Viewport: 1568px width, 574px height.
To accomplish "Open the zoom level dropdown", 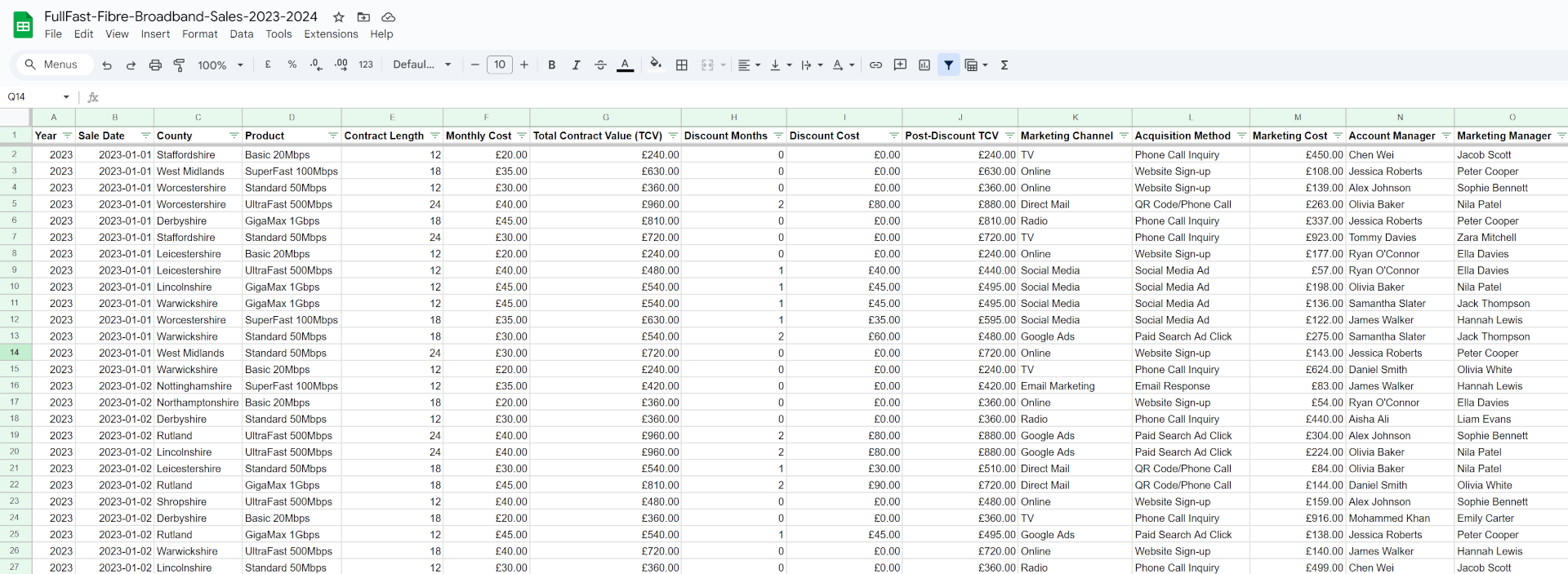I will pos(220,65).
